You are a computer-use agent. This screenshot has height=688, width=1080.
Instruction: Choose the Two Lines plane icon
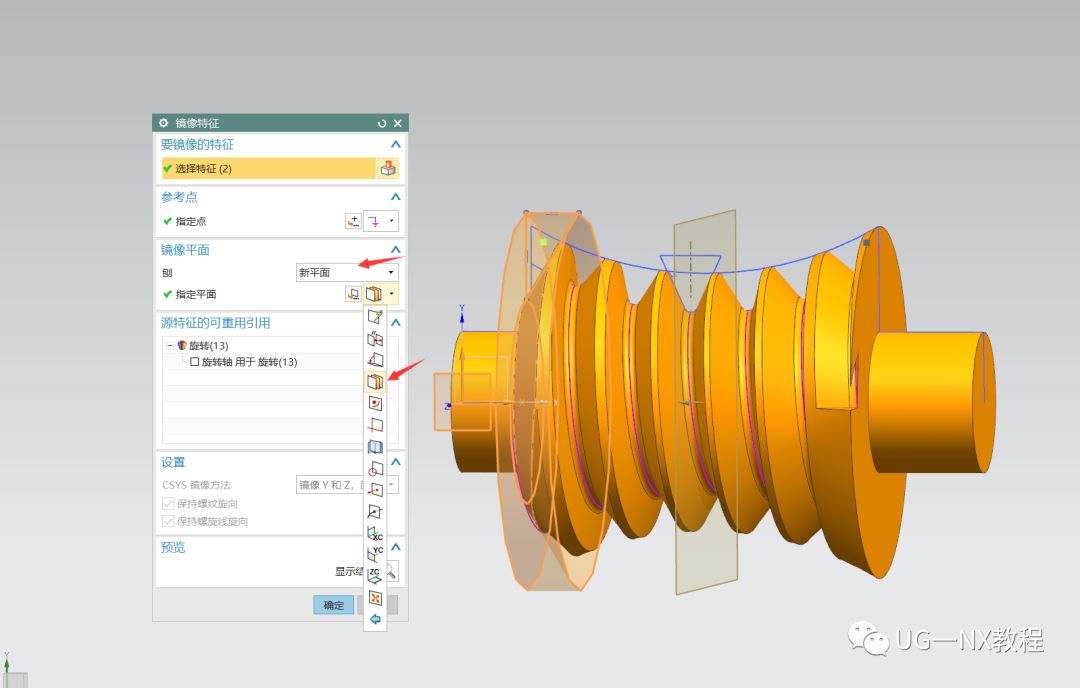tap(375, 425)
